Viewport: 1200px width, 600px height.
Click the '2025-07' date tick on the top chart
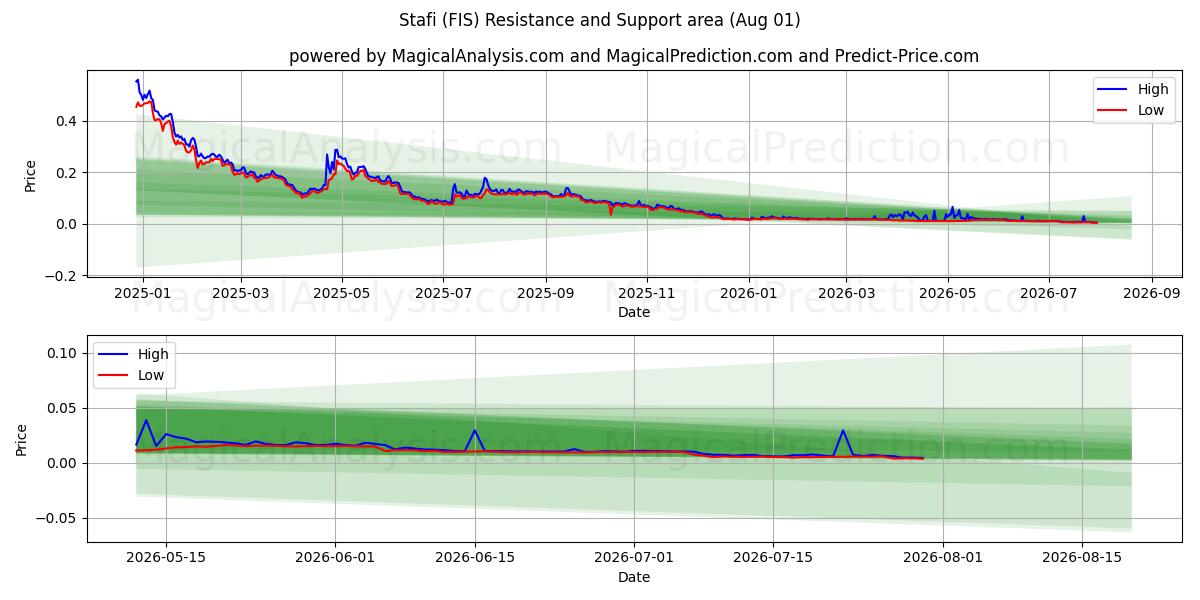[443, 293]
